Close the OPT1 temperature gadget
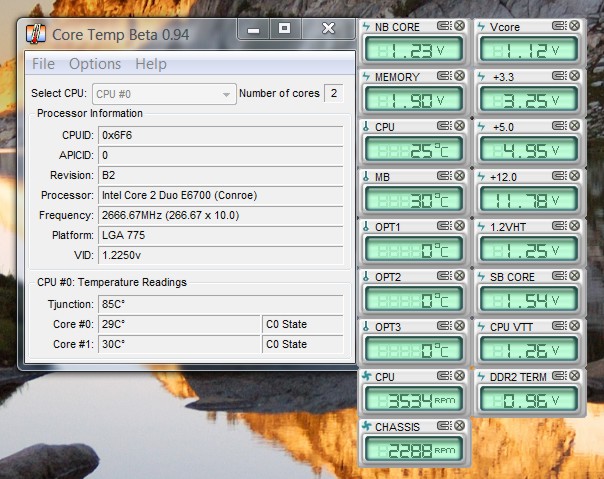 [459, 226]
